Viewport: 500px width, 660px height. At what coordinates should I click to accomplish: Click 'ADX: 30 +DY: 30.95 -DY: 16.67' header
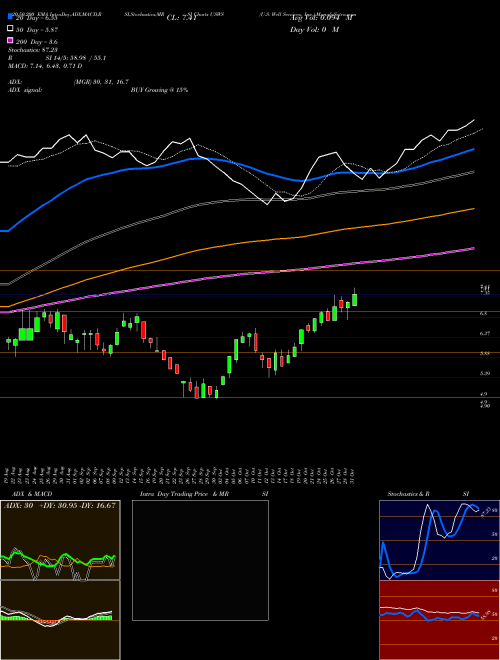(x=60, y=506)
